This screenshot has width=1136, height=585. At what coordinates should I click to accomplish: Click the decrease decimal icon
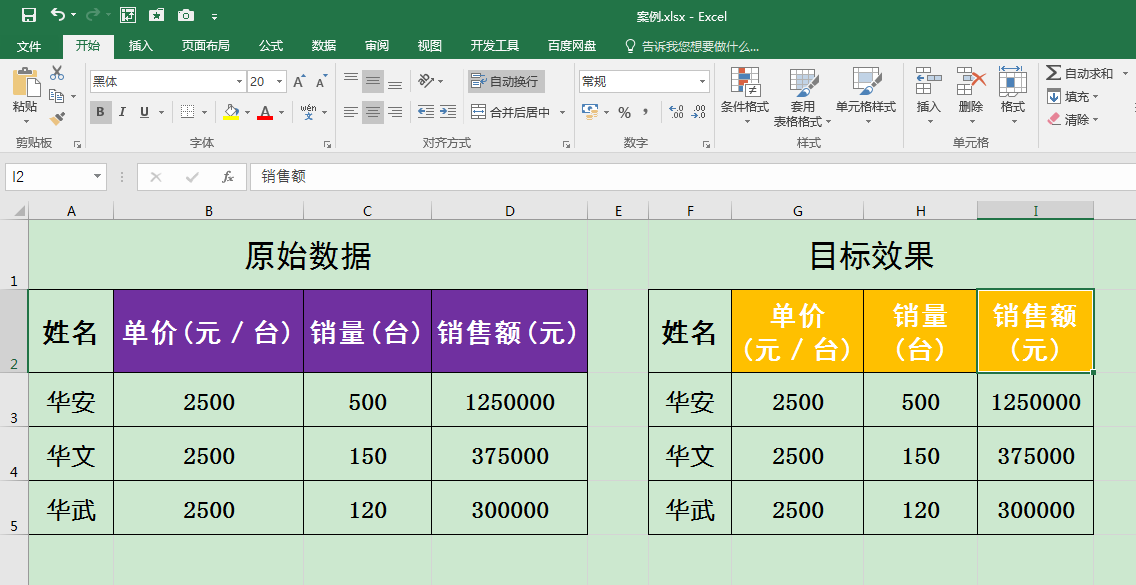(x=698, y=112)
